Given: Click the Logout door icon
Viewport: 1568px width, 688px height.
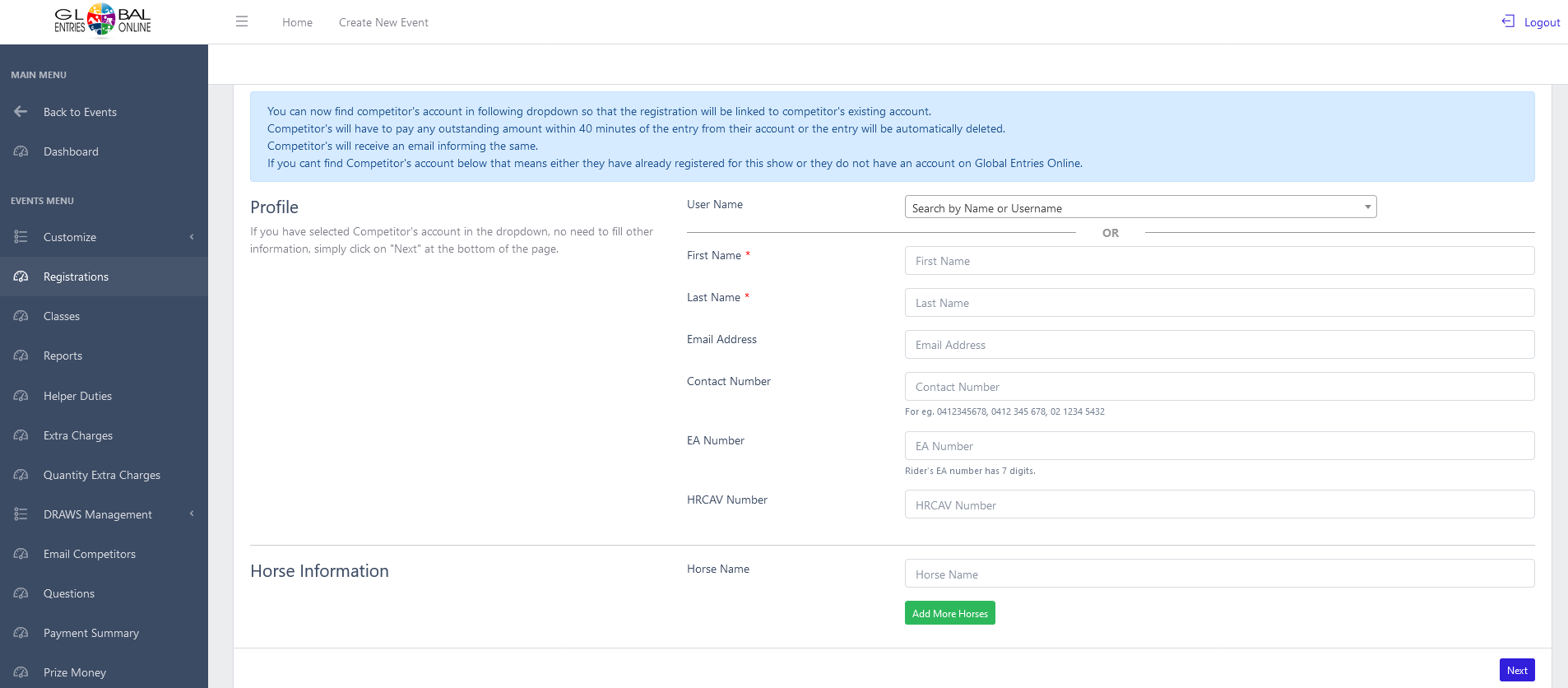Looking at the screenshot, I should (1508, 21).
